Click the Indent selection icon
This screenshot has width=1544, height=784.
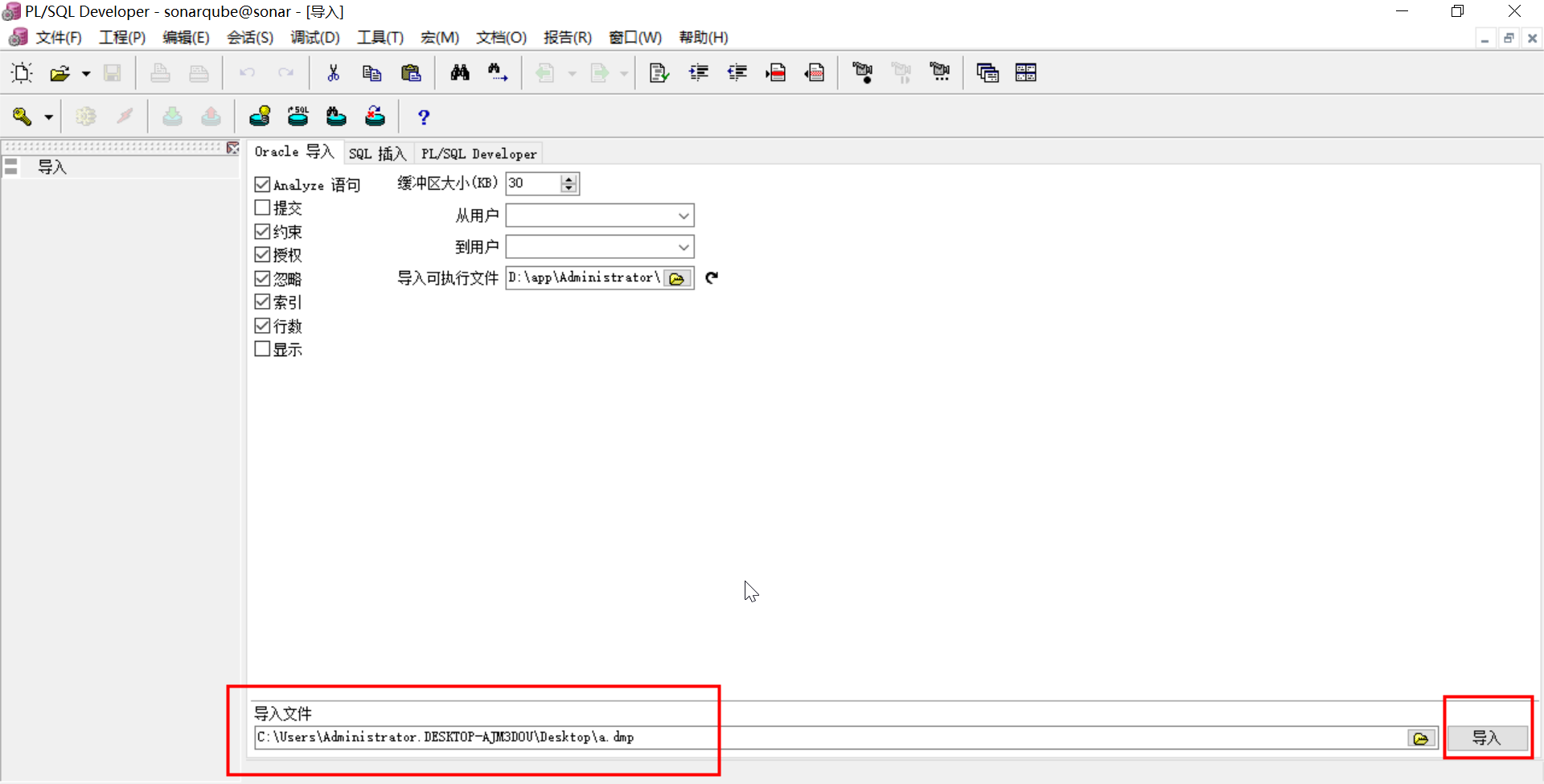coord(699,73)
